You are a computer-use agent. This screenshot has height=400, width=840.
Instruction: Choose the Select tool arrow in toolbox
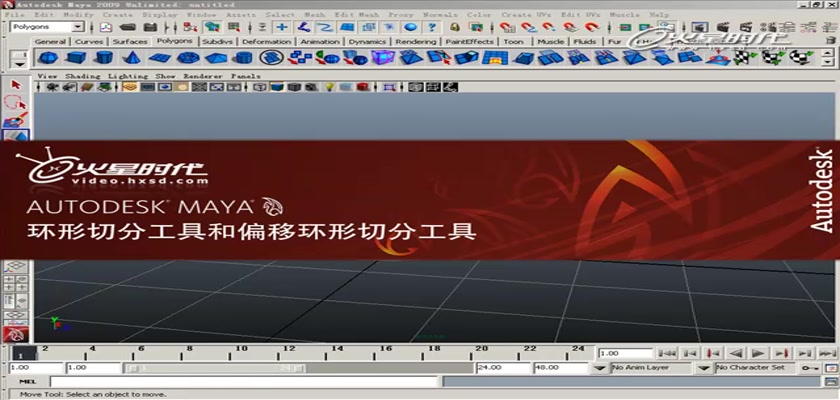16,84
